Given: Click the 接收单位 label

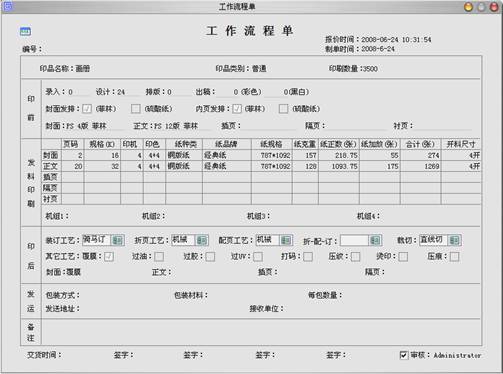Looking at the screenshot, I should pos(266,309).
